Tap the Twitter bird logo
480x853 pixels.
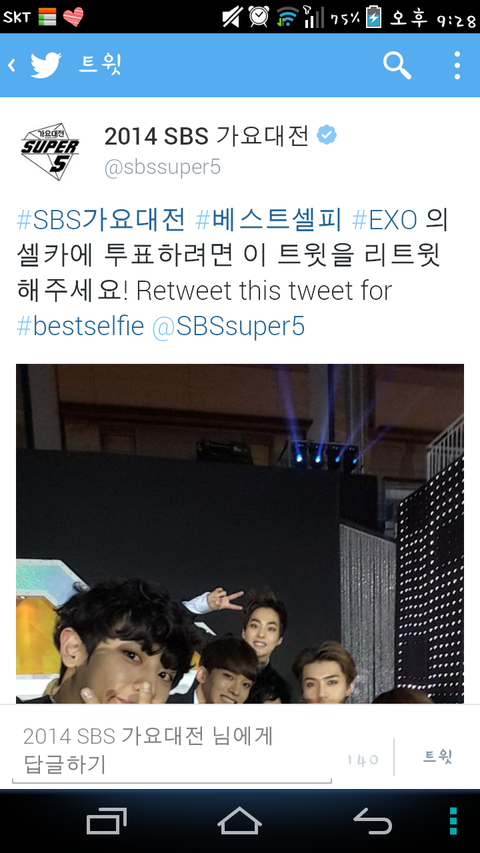46,66
